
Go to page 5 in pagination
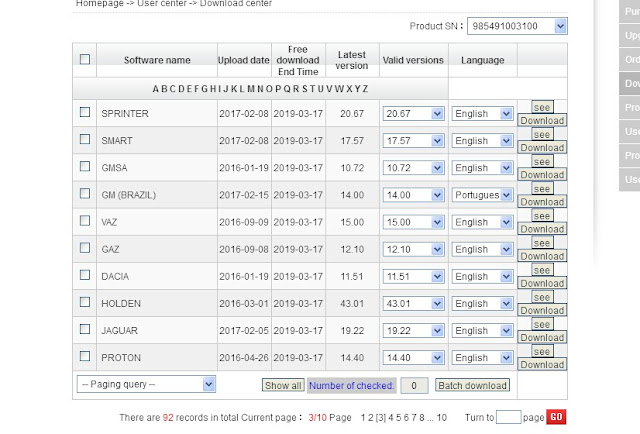398,418
